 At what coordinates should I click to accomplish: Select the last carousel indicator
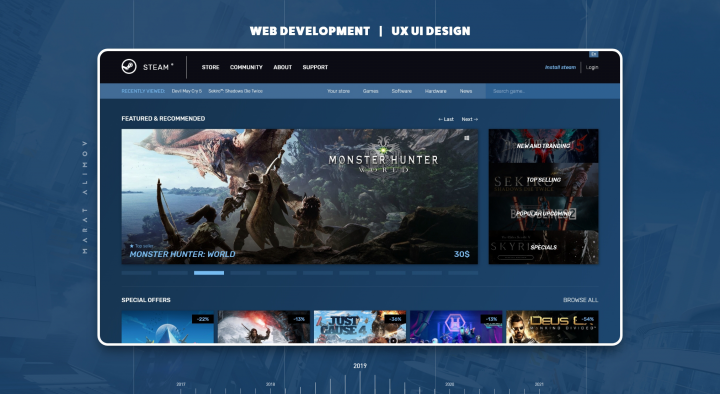pyautogui.click(x=463, y=273)
